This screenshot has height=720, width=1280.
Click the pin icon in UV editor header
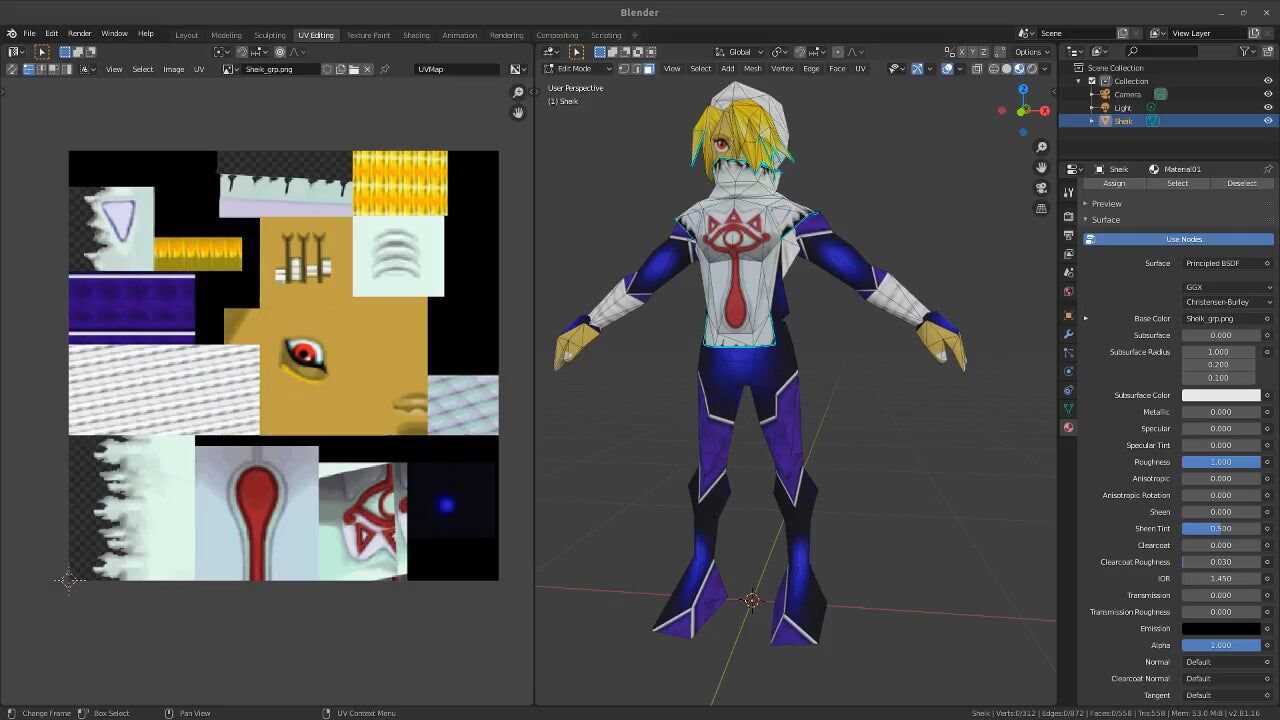click(x=385, y=69)
